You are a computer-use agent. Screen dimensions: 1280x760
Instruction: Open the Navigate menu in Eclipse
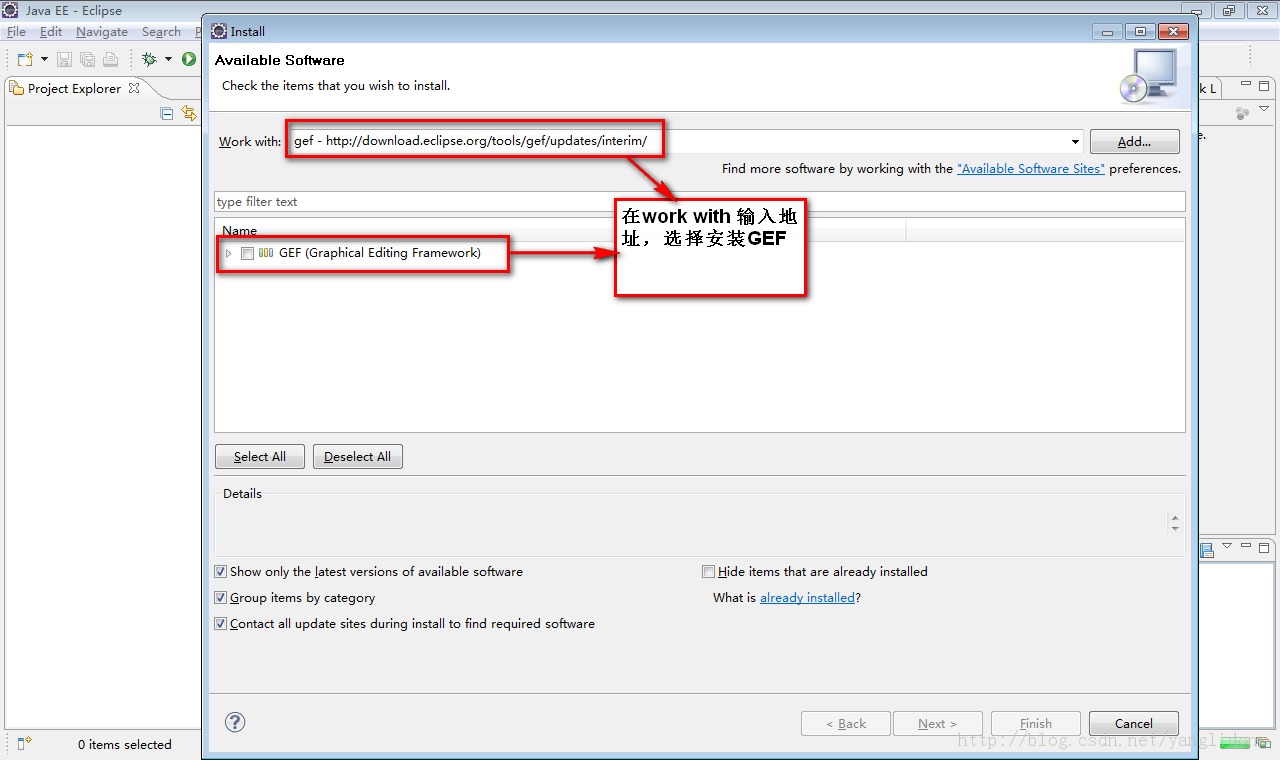[102, 32]
